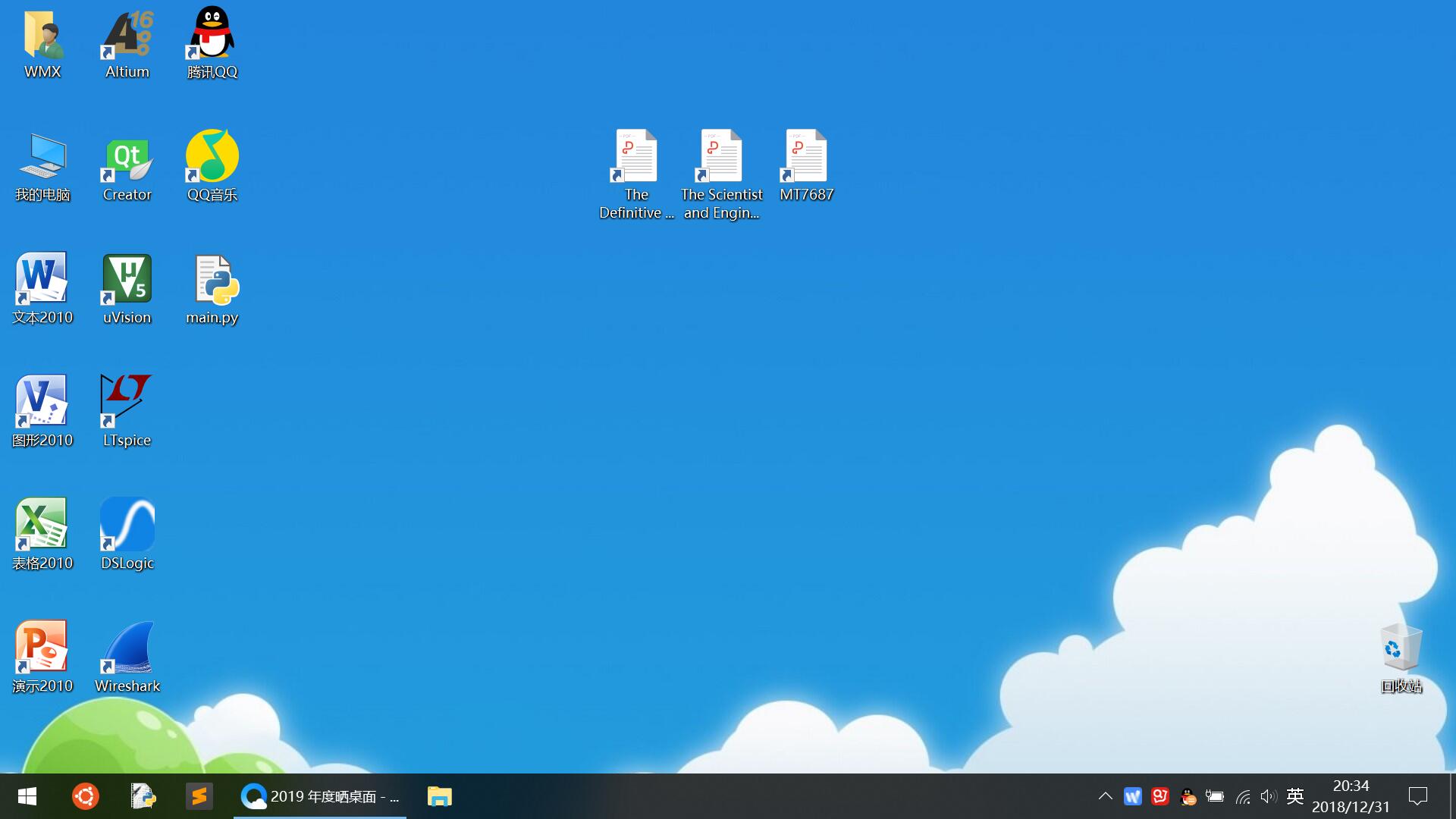Select the Wireshark shortcut

pyautogui.click(x=127, y=658)
